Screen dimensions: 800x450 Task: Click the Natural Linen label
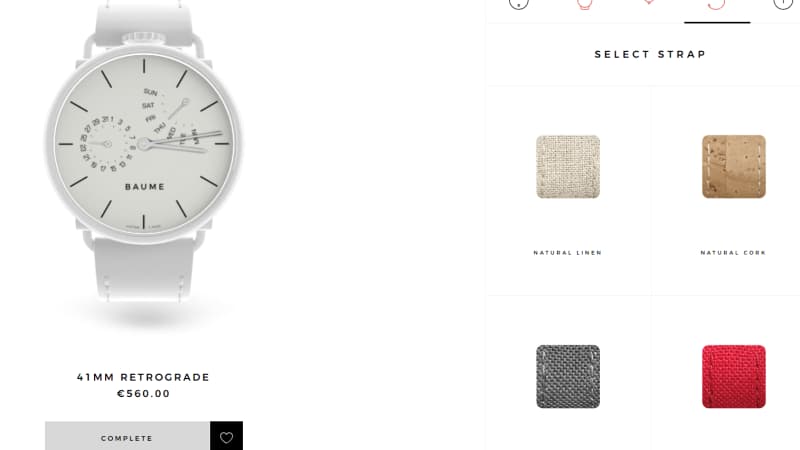click(x=568, y=253)
